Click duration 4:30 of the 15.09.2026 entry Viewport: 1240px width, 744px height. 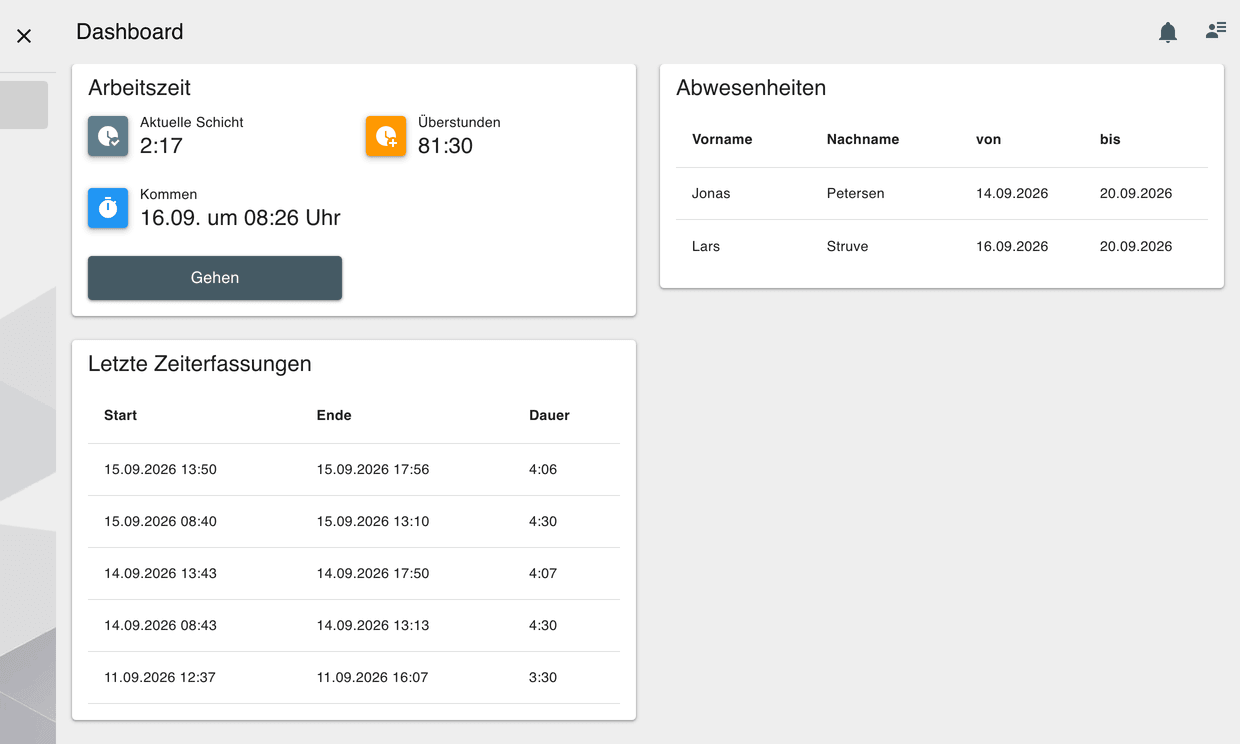coord(543,521)
